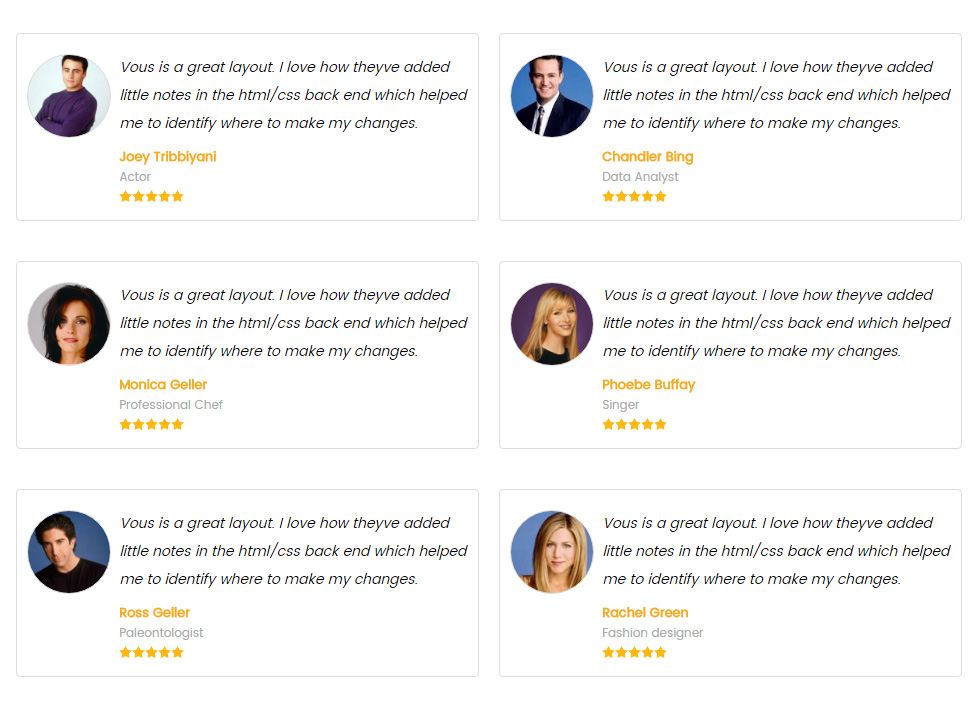The height and width of the screenshot is (713, 976).
Task: Click the third star under Chandler Bing
Action: 634,196
